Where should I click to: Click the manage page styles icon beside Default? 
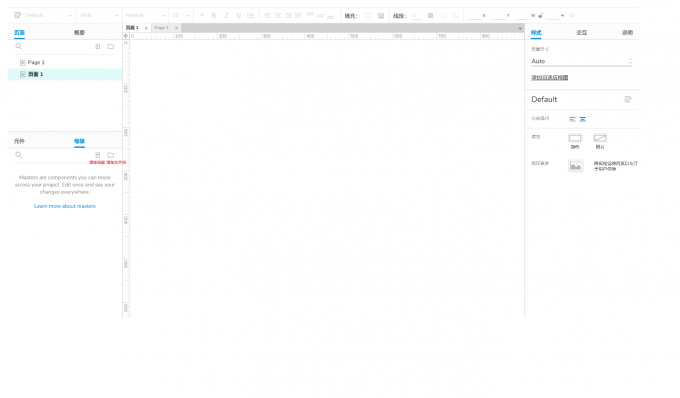click(628, 100)
